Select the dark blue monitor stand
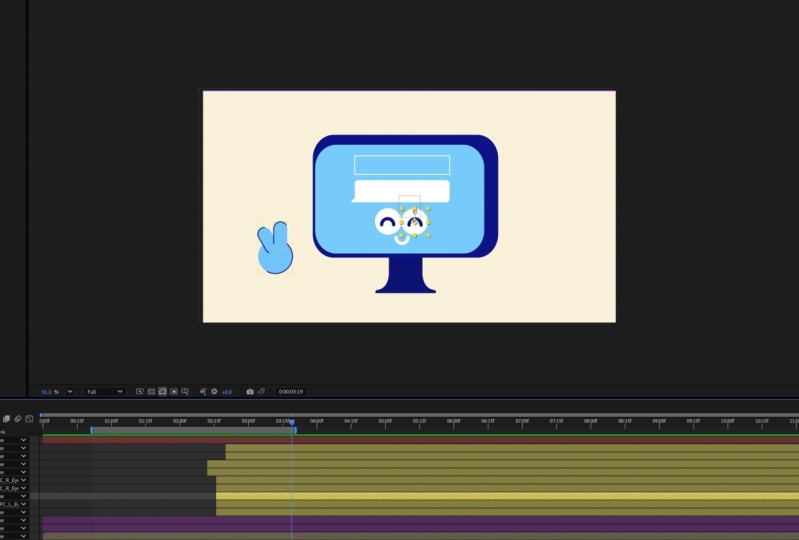 [x=406, y=275]
